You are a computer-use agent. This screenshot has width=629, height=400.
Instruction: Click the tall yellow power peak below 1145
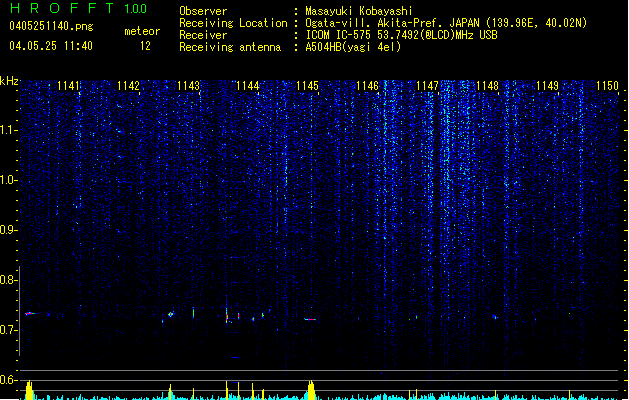coord(311,390)
